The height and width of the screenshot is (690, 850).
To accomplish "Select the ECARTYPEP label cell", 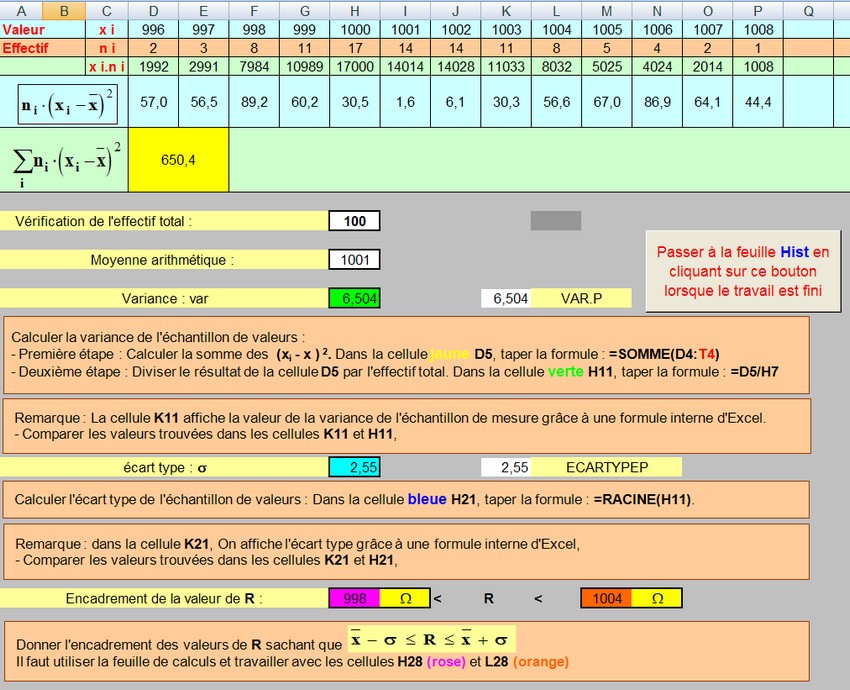I will (x=606, y=467).
